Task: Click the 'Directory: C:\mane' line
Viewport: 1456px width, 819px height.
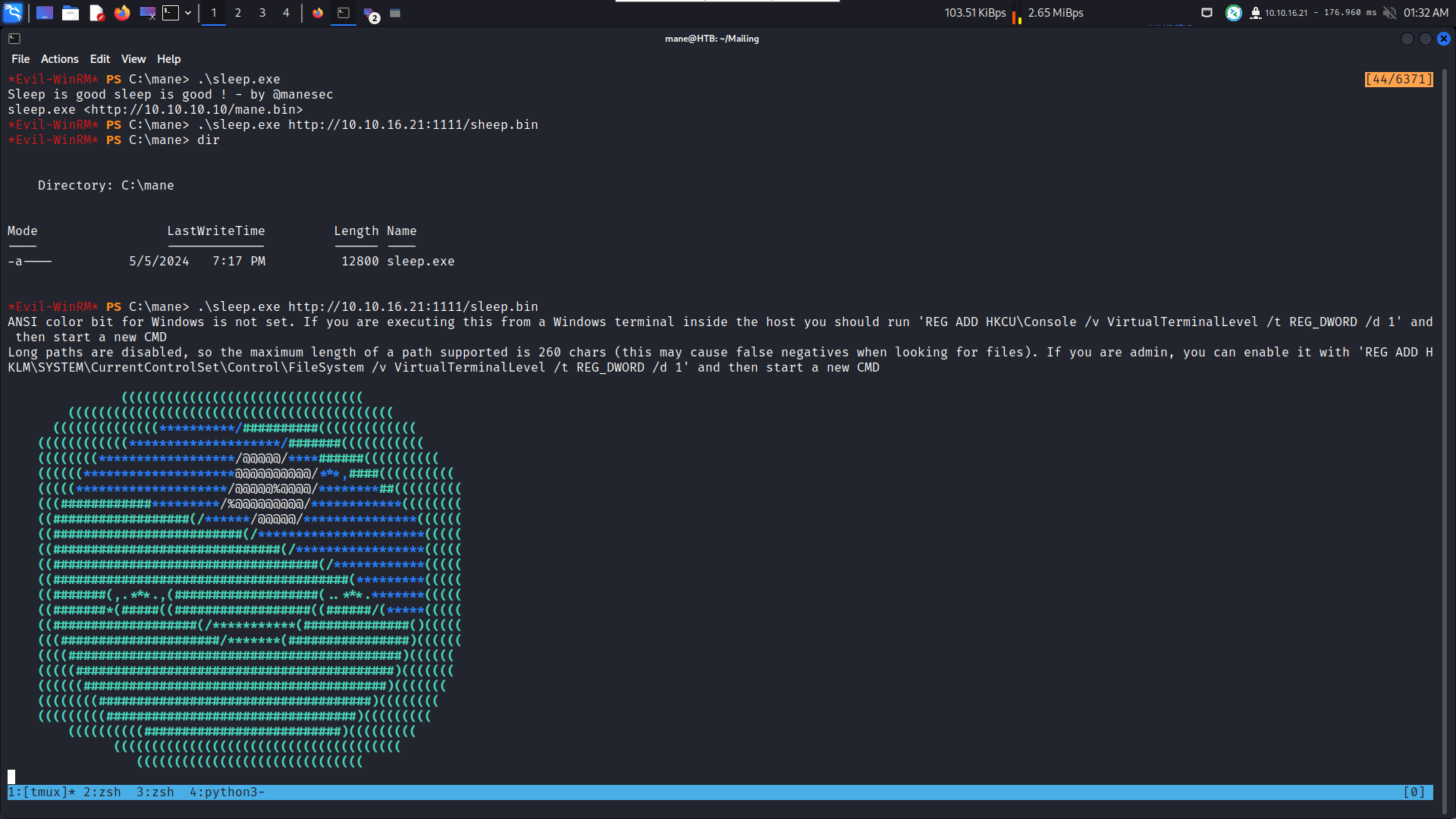Action: point(106,186)
